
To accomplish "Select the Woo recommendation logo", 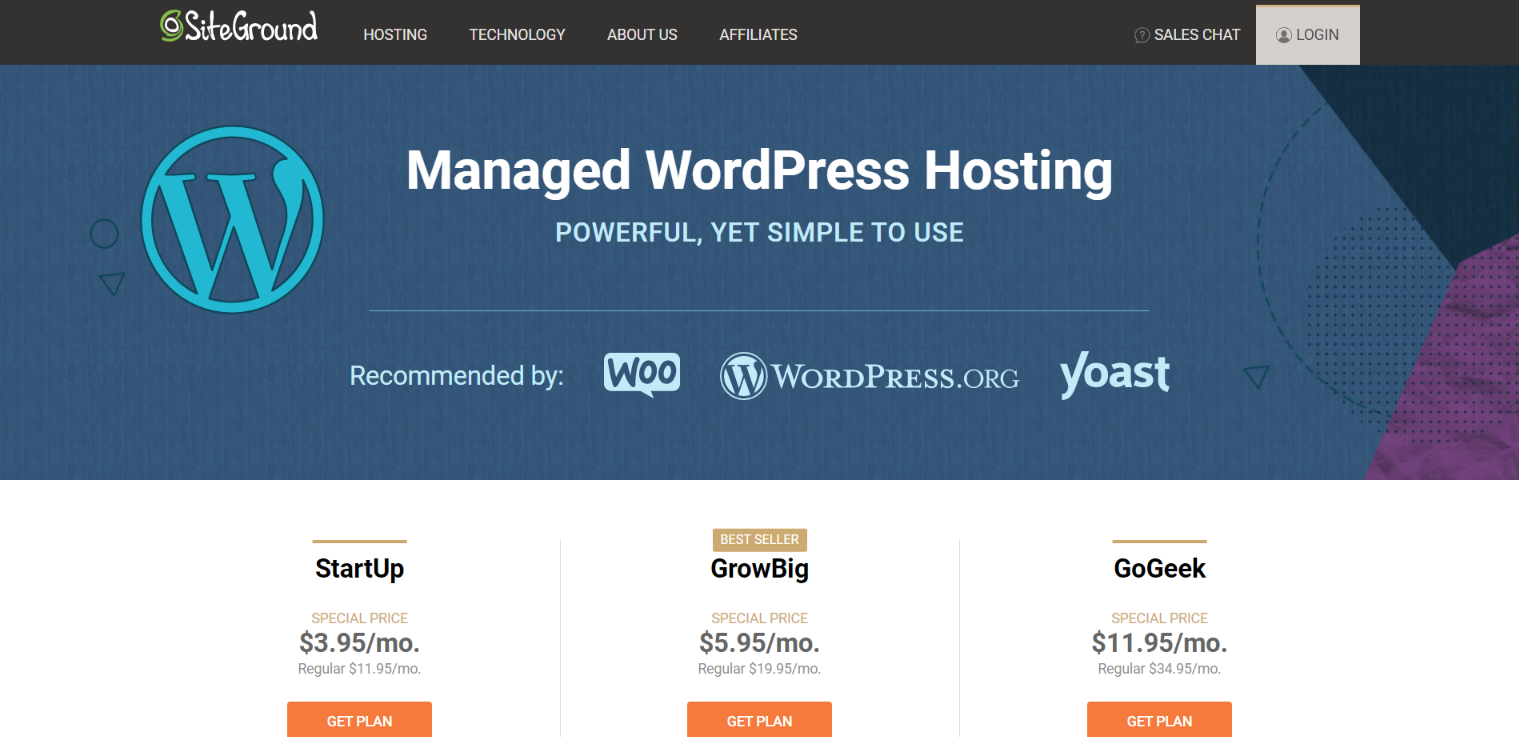I will coord(642,374).
